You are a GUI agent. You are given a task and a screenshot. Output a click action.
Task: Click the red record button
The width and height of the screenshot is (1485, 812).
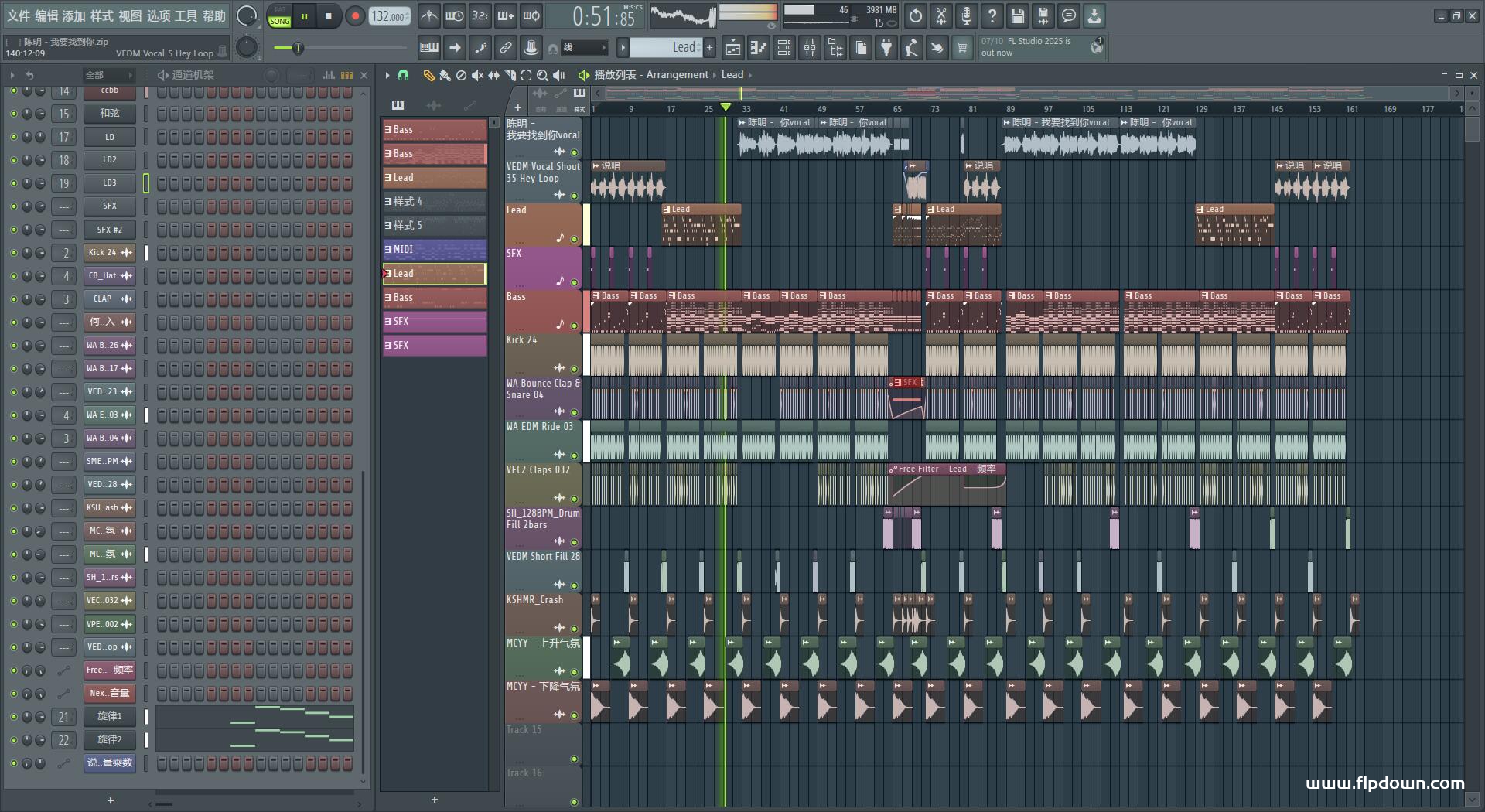(355, 16)
